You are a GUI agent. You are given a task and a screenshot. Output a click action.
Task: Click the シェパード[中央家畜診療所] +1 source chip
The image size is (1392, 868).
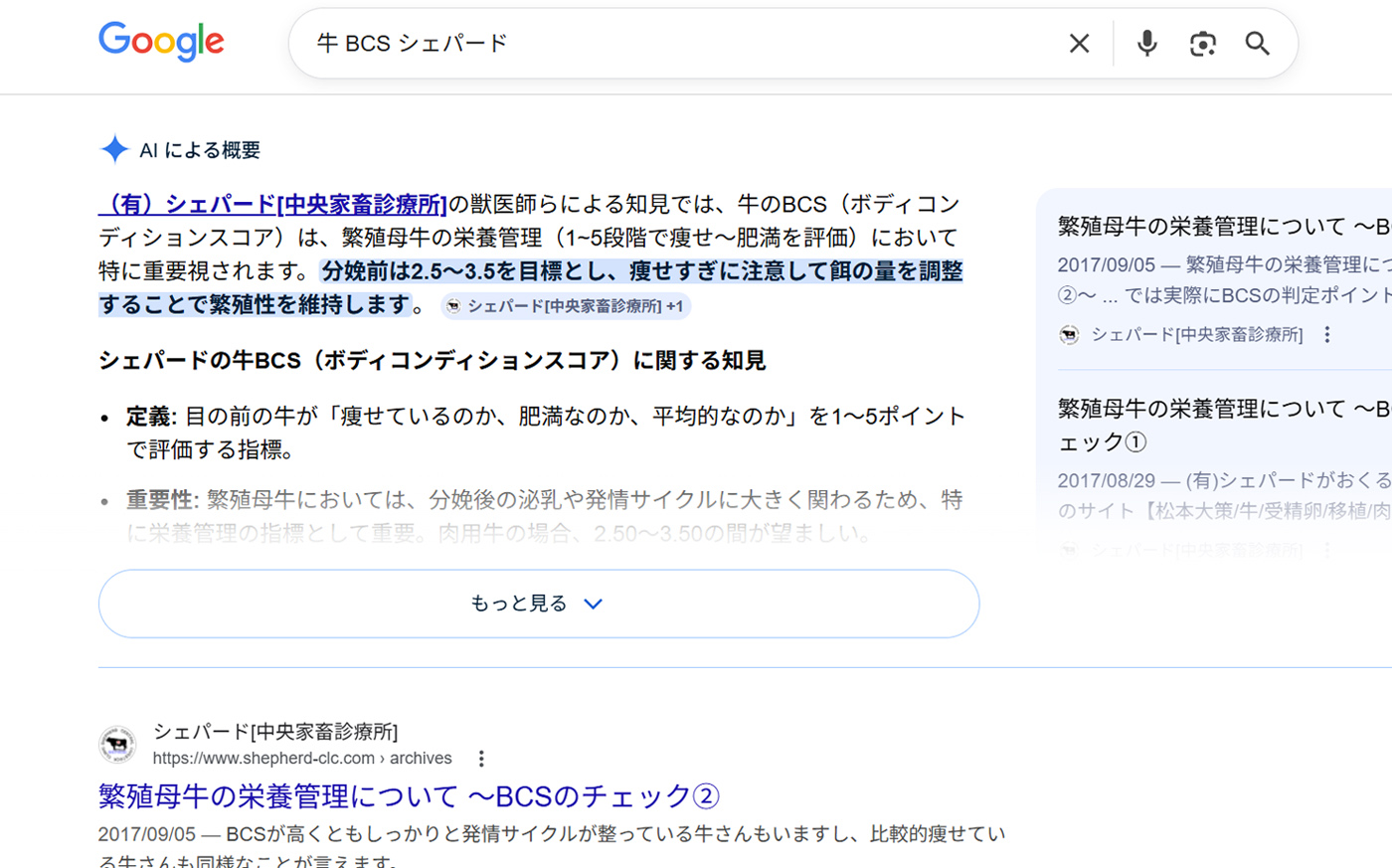click(566, 306)
